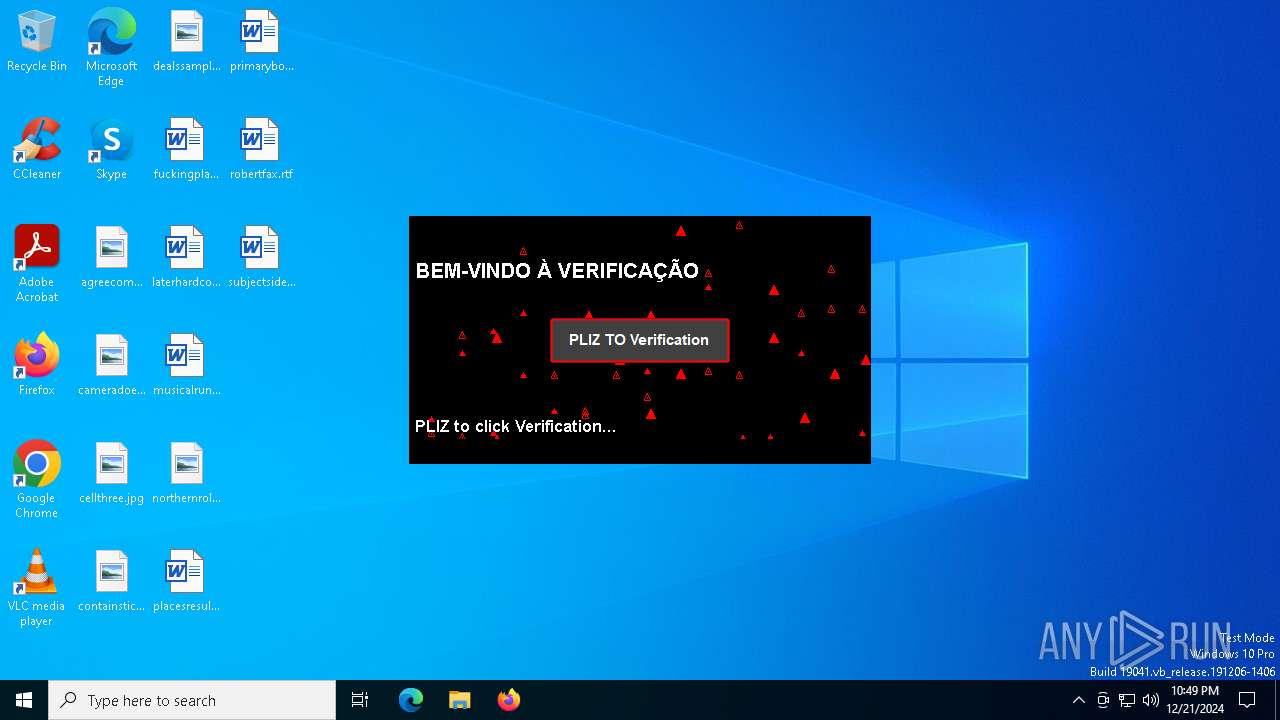Click the PLIZ to click Verification text
1280x720 pixels.
[x=515, y=427]
